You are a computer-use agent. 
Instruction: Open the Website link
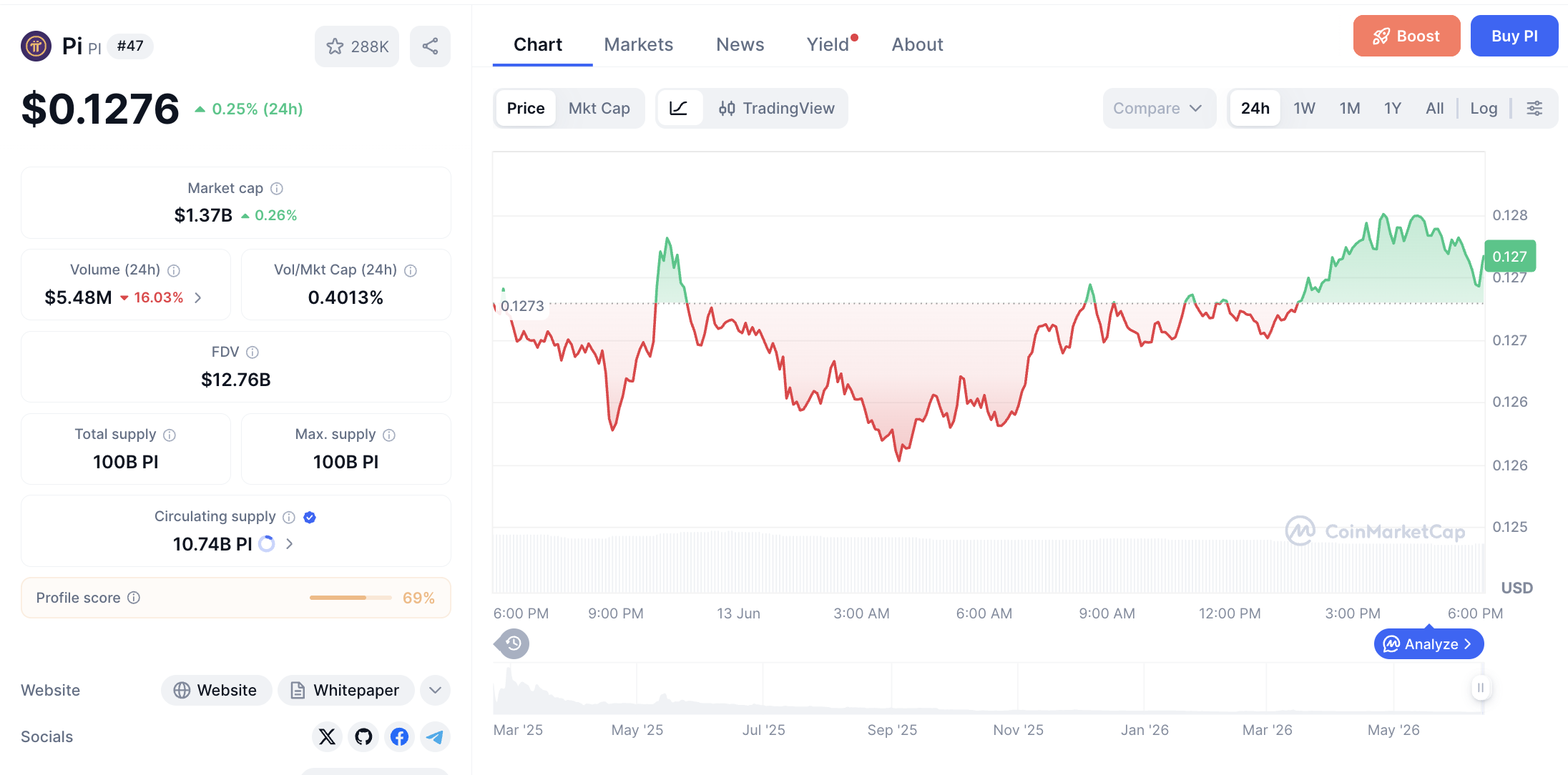[x=216, y=691]
